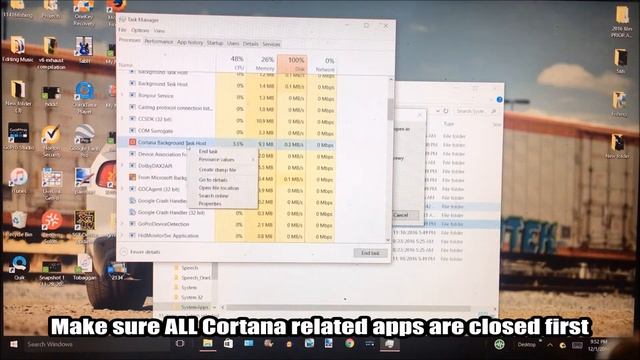Click the Search Windows taskbar box
This screenshot has width=640, height=360.
click(x=97, y=344)
